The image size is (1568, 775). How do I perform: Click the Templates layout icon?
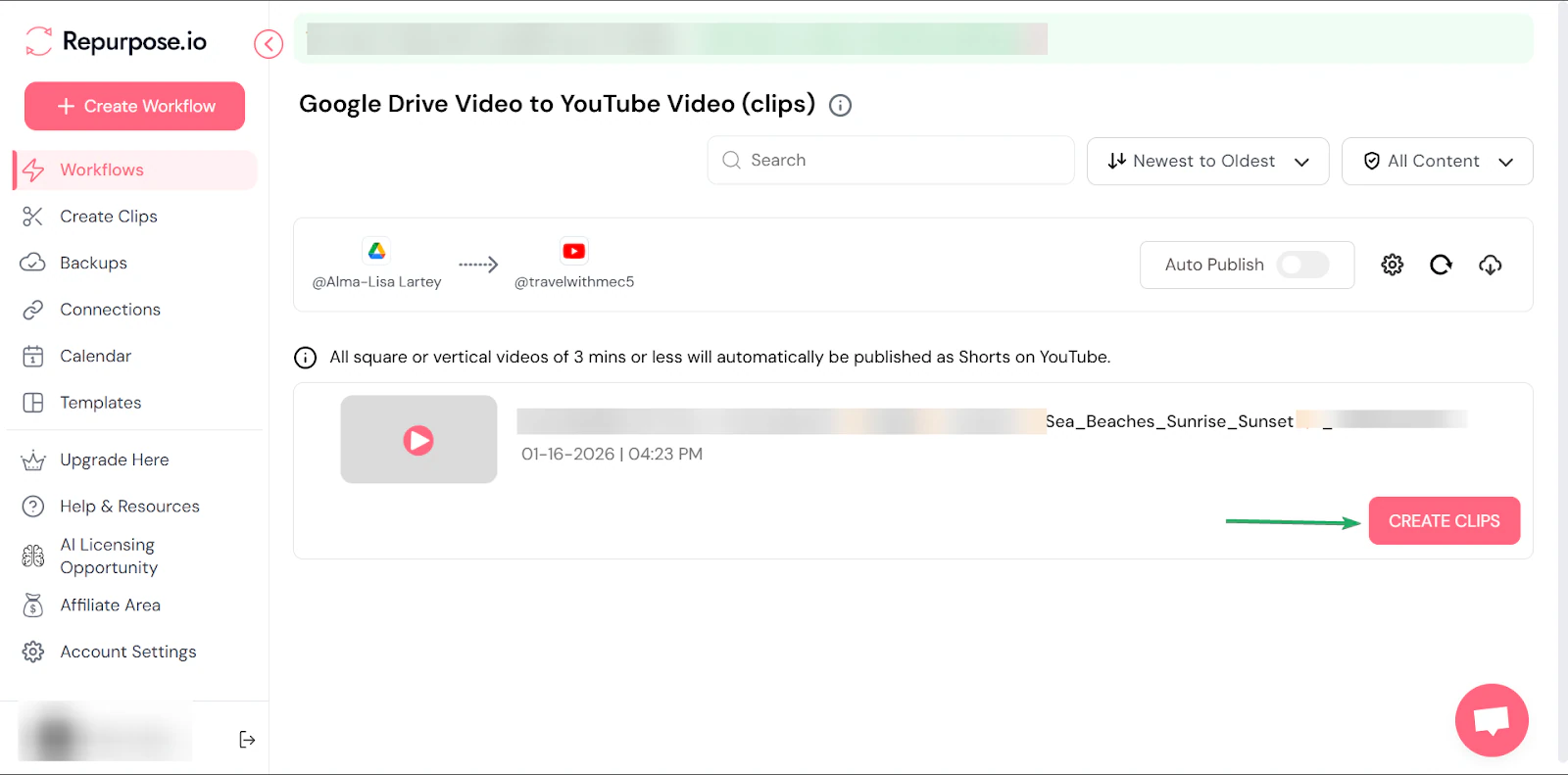(33, 403)
